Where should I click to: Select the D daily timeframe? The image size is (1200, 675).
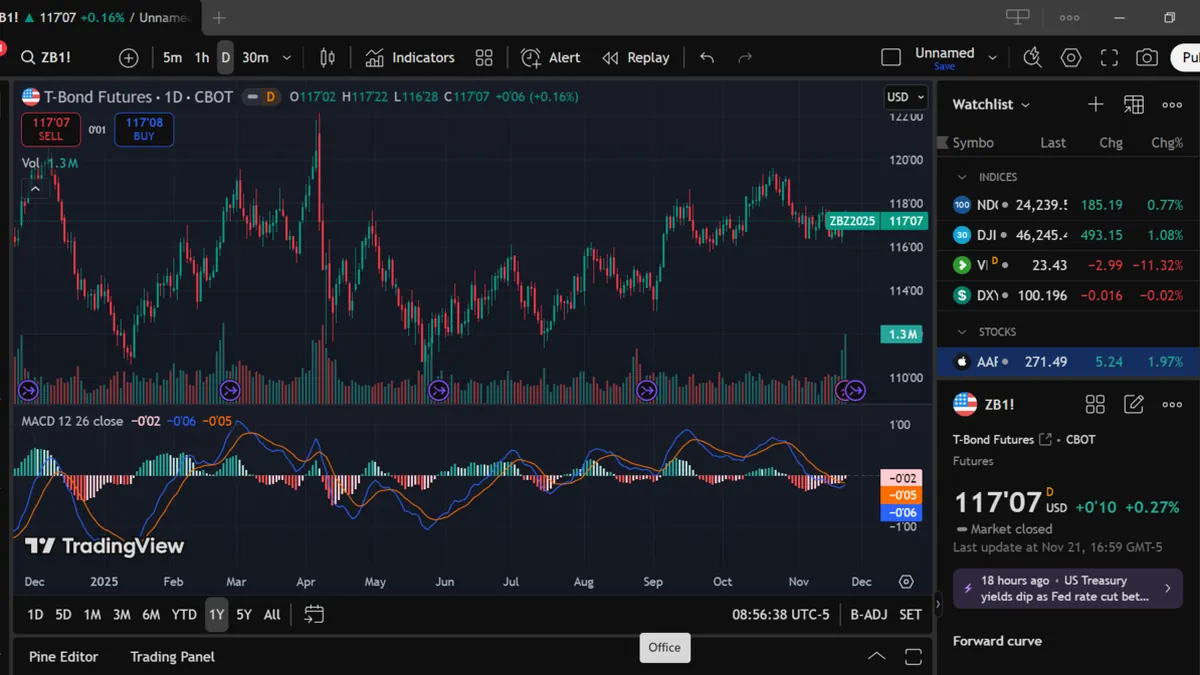pyautogui.click(x=226, y=58)
